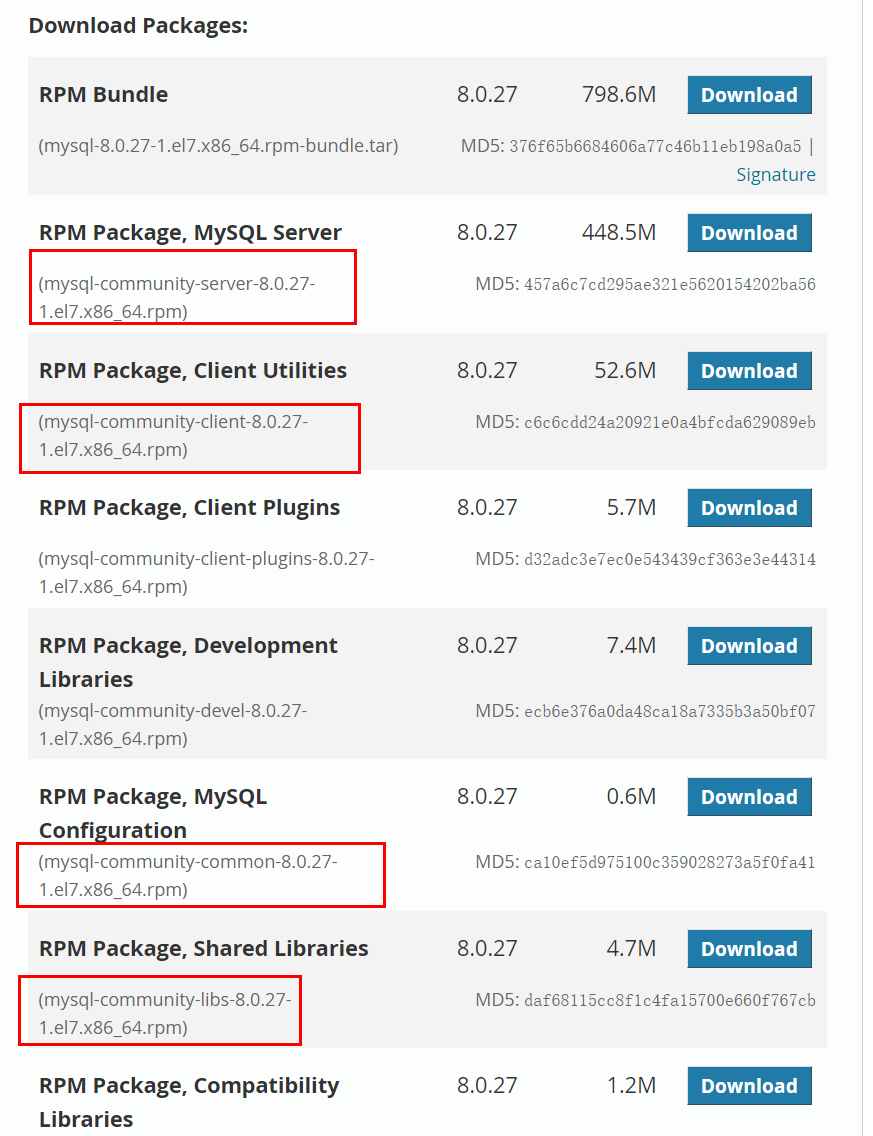Download the Shared Libraries RPM package
Viewport: 873px width, 1136px height.
pos(749,948)
